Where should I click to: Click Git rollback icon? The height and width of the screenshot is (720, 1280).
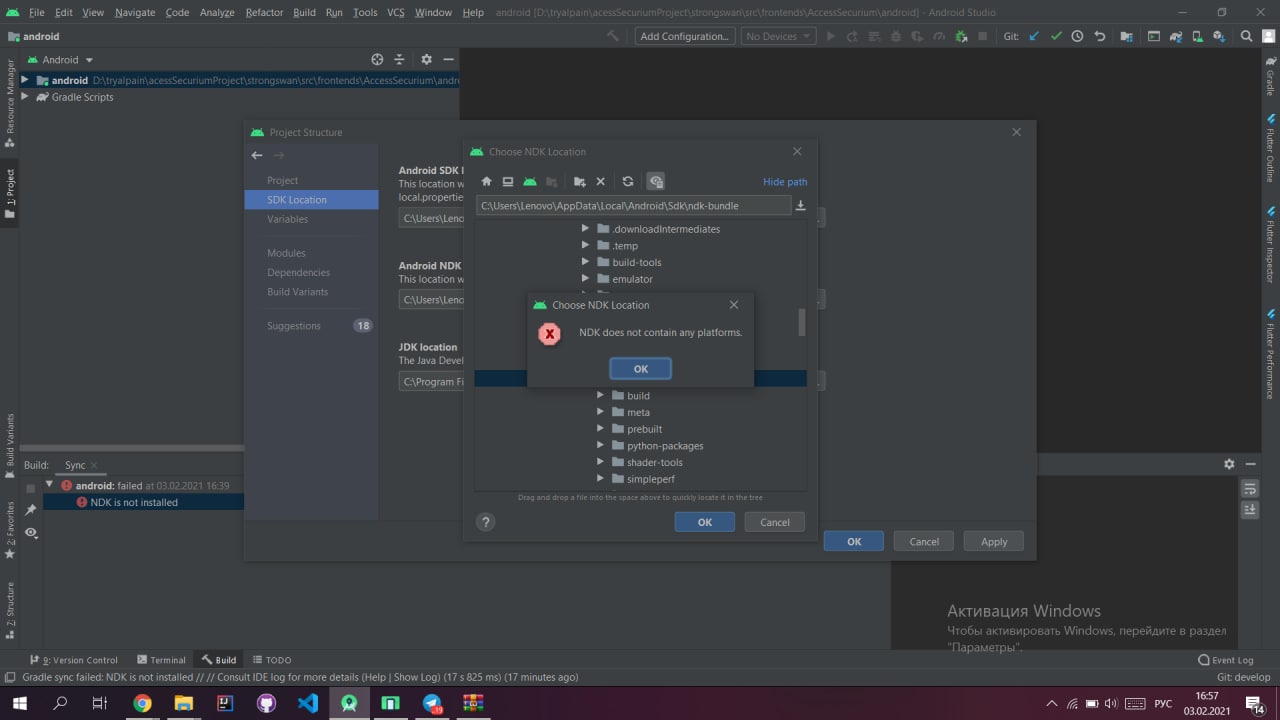click(x=1100, y=36)
